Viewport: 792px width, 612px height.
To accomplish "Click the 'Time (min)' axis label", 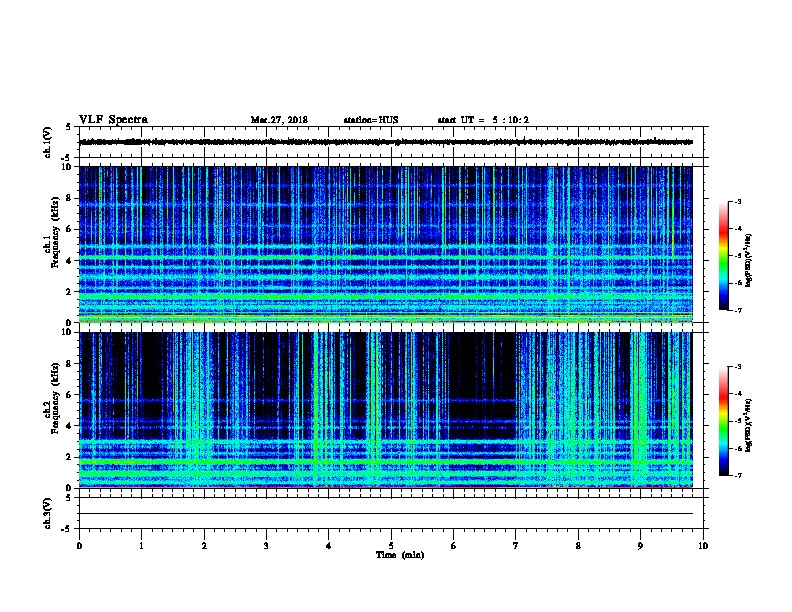I will 400,555.
